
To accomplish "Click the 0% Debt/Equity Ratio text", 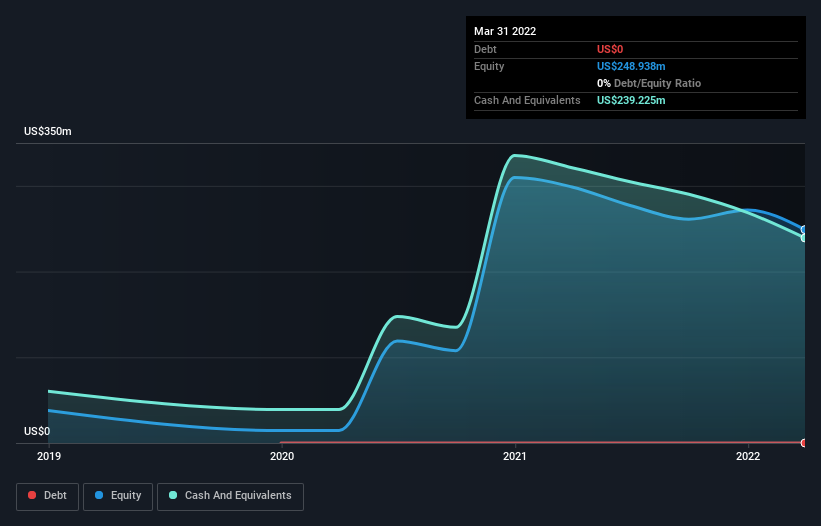I will (649, 83).
